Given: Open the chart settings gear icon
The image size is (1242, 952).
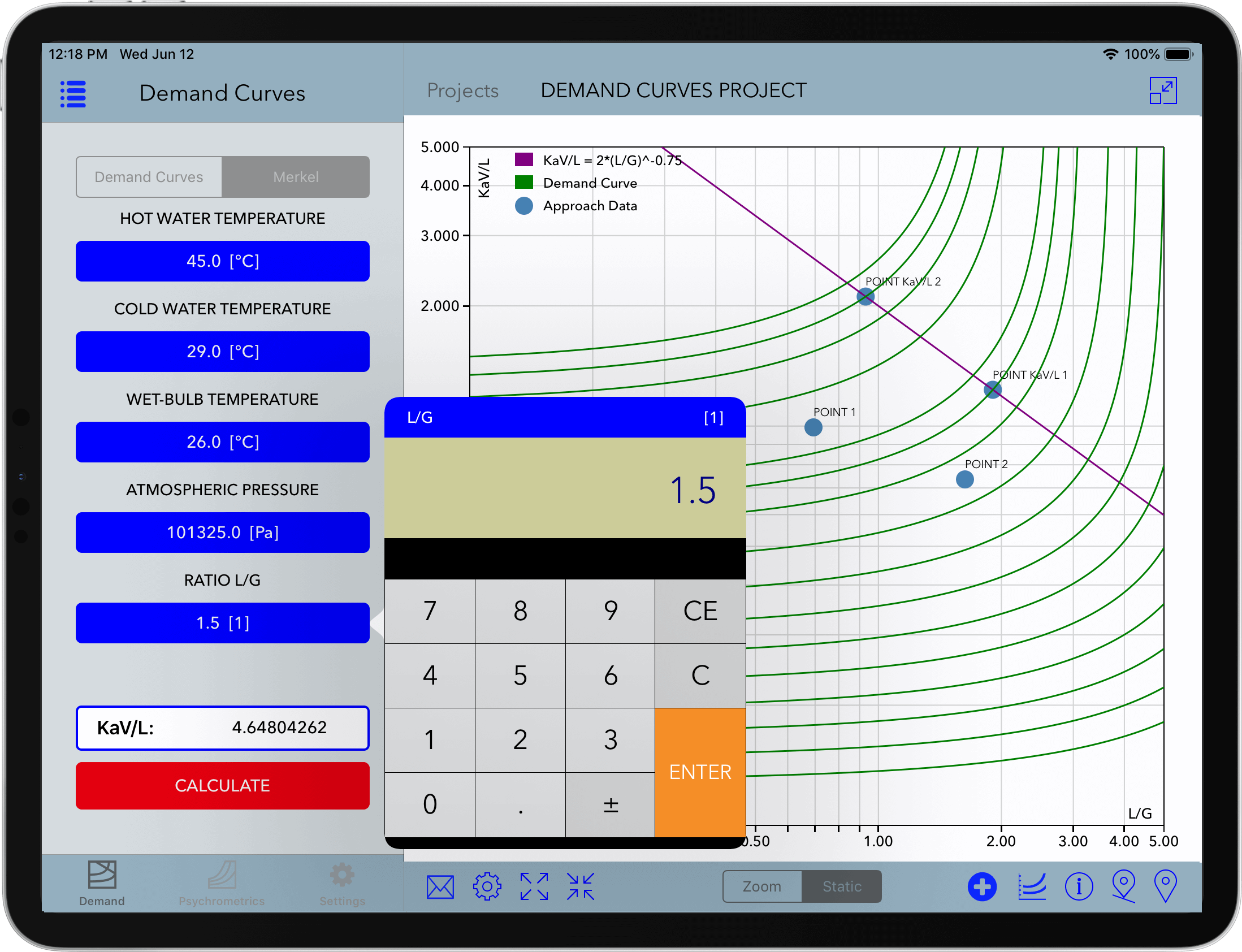Looking at the screenshot, I should click(x=486, y=886).
